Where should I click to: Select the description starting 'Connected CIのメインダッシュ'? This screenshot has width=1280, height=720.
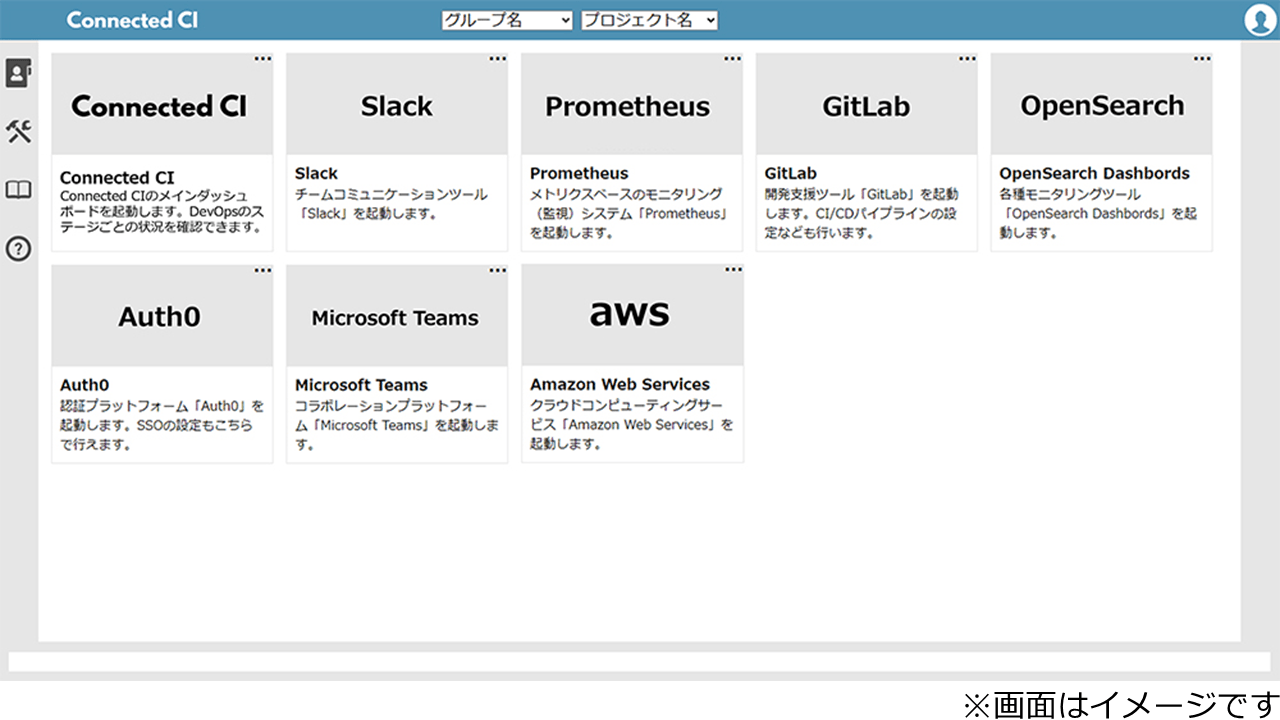coord(160,212)
